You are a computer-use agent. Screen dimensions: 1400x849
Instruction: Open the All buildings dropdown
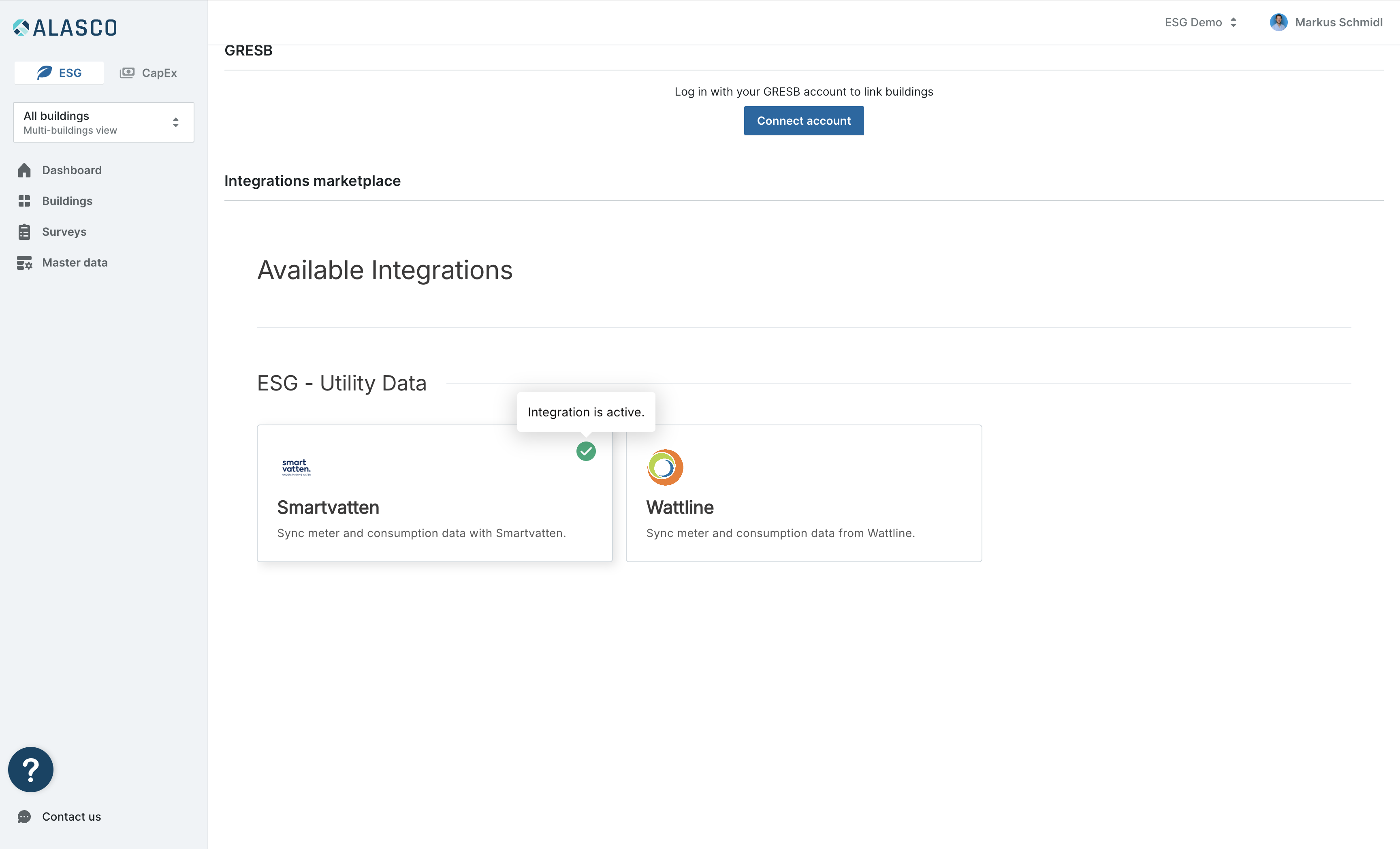pyautogui.click(x=103, y=122)
